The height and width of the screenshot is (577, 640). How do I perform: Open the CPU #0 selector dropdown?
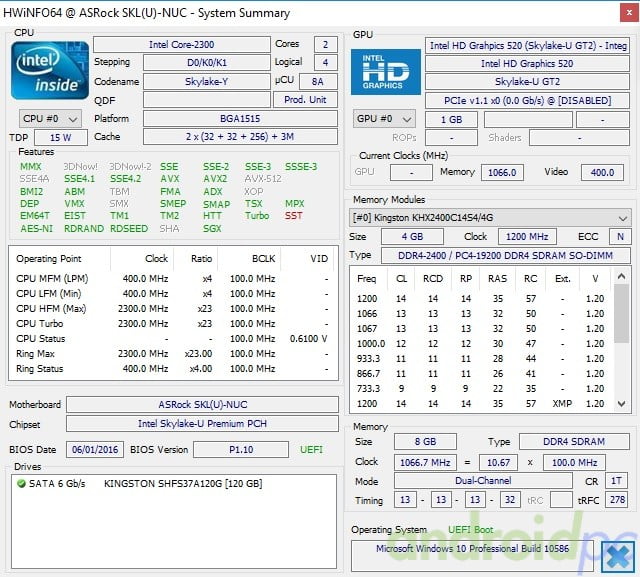pyautogui.click(x=50, y=119)
